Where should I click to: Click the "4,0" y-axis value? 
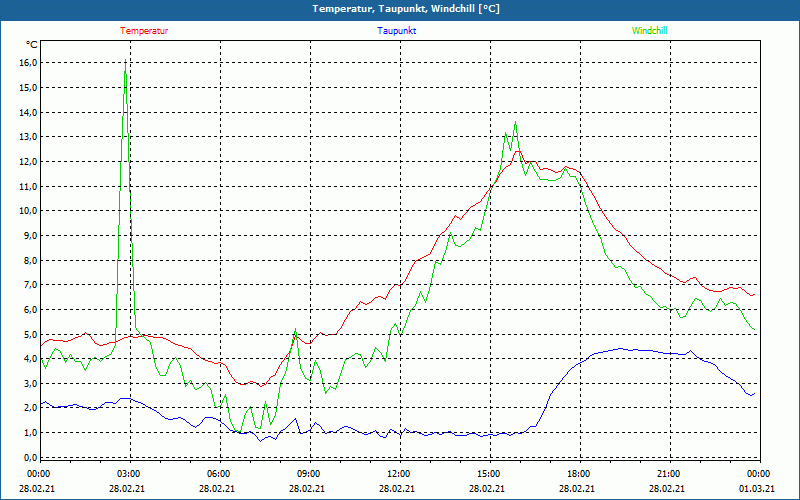point(31,359)
